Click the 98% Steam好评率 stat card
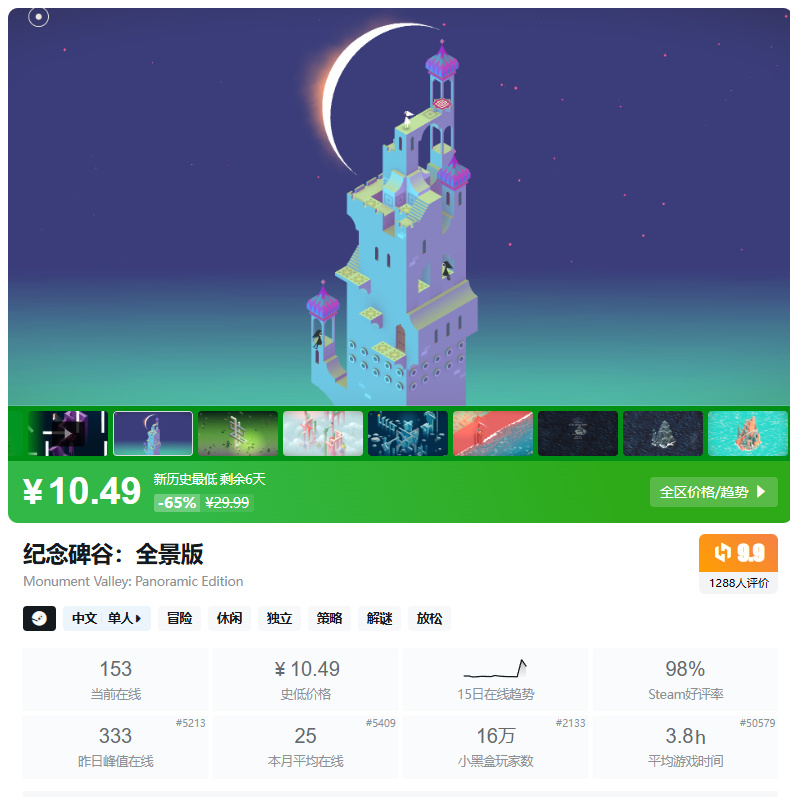The height and width of the screenshot is (797, 790). pos(685,679)
